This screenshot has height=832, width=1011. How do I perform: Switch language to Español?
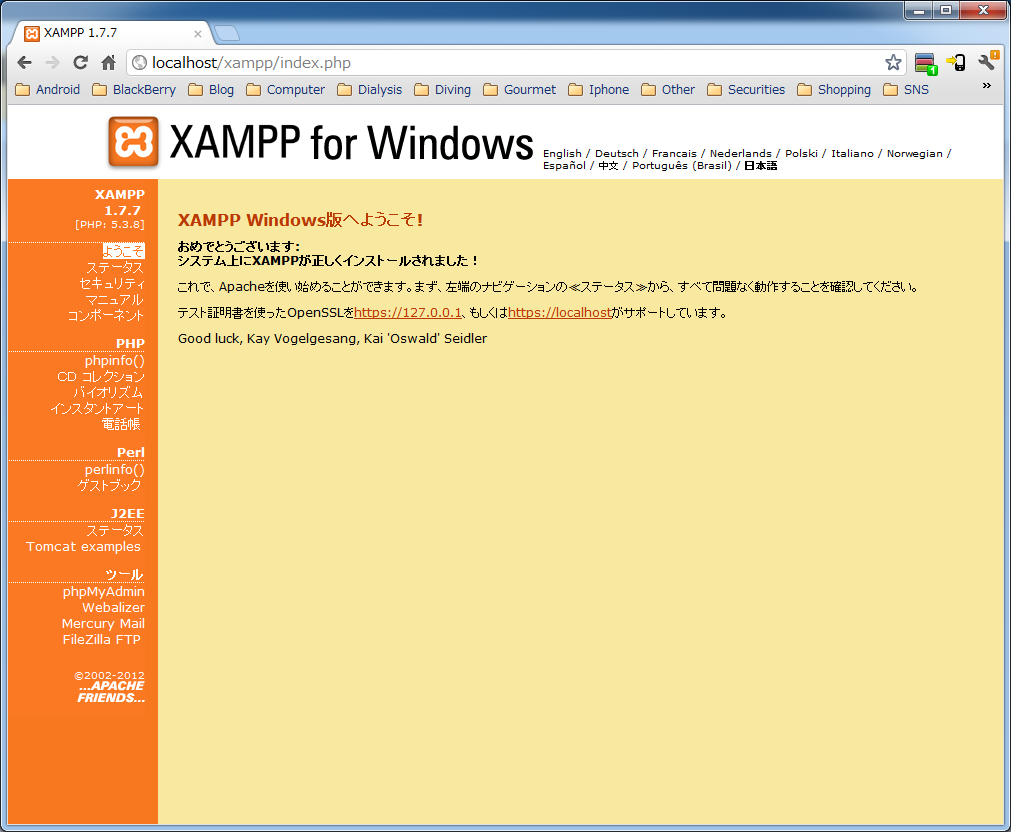(564, 166)
